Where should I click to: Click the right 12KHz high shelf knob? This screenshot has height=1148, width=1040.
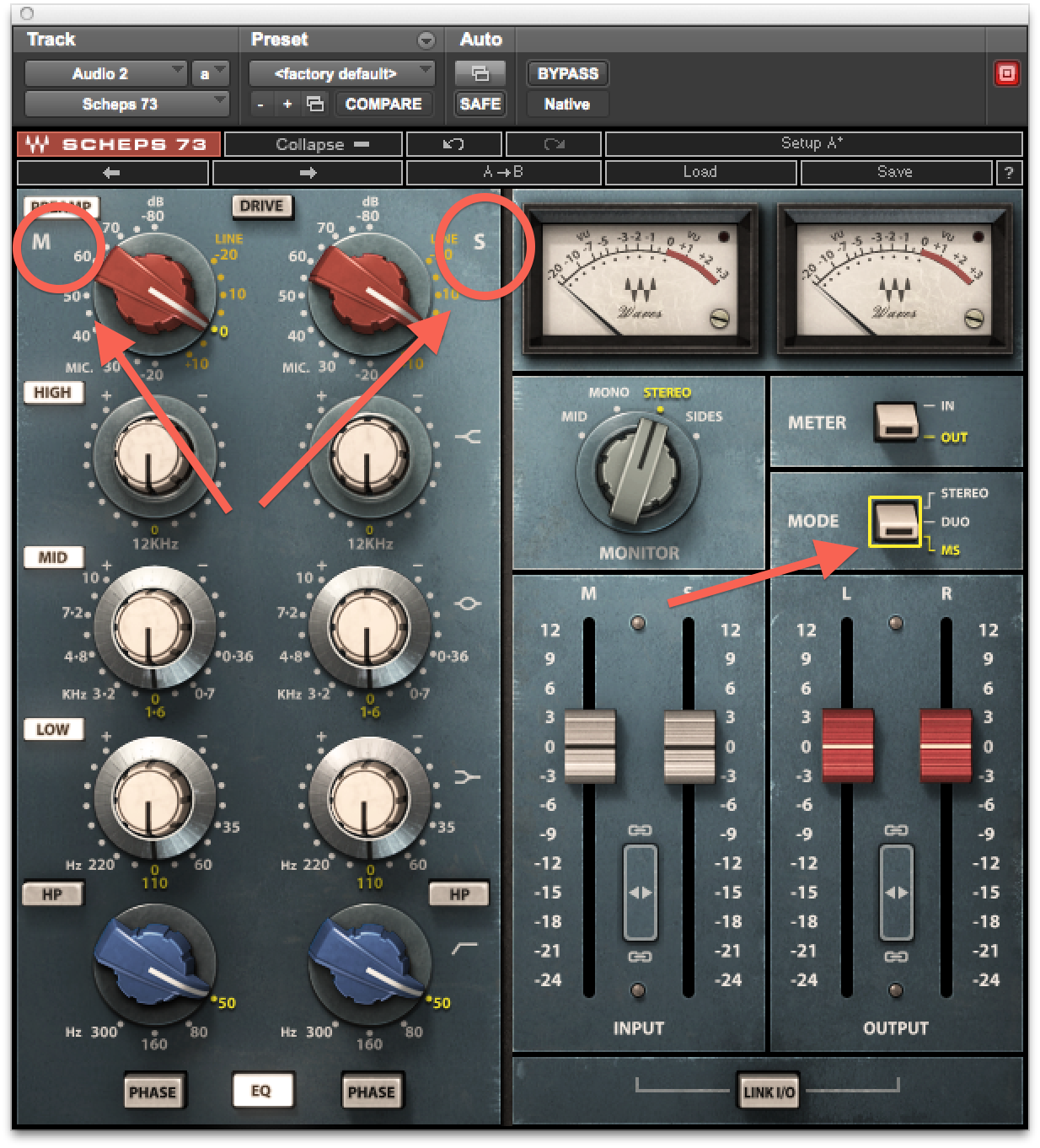click(x=368, y=454)
